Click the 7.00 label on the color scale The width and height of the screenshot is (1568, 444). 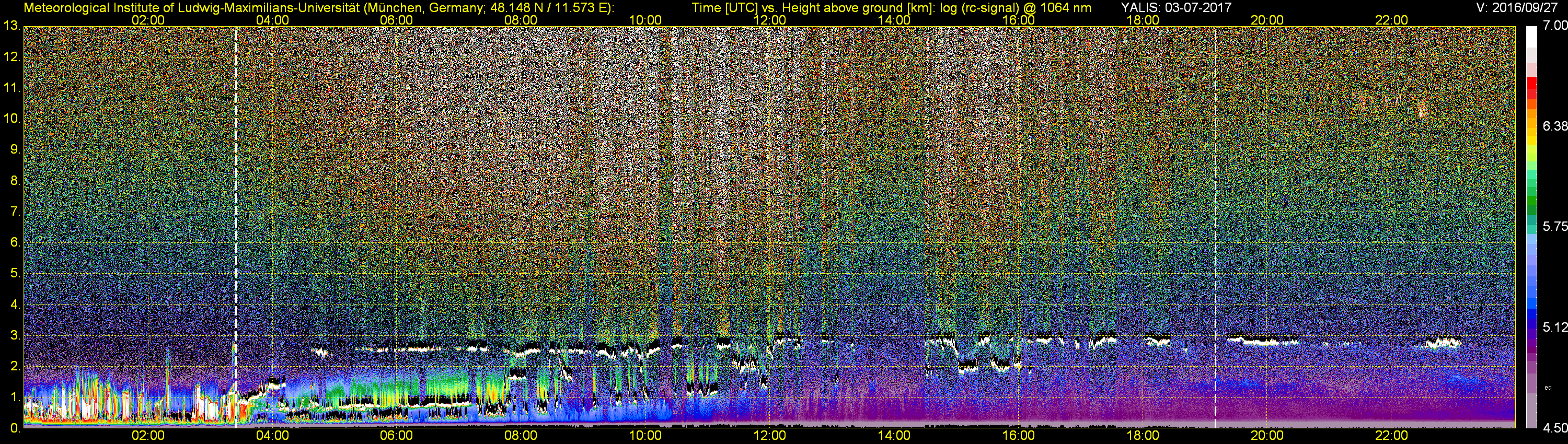click(1554, 26)
